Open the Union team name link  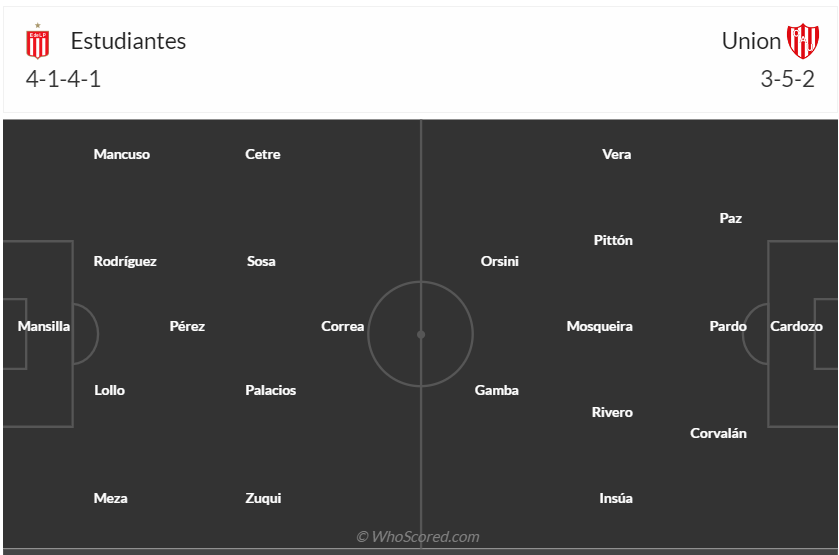[751, 41]
